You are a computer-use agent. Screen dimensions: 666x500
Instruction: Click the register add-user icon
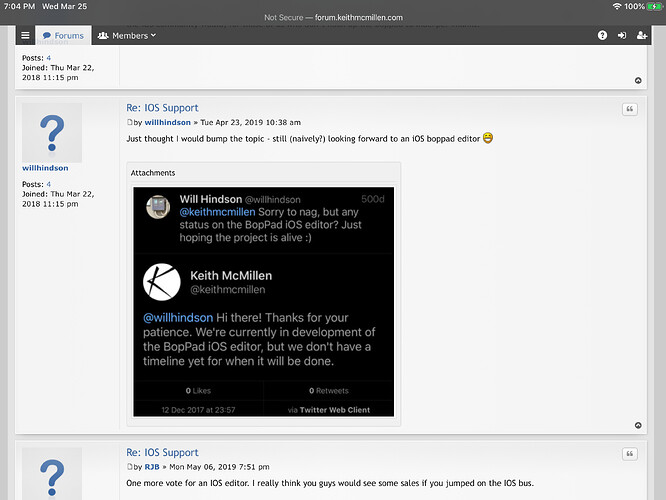pyautogui.click(x=641, y=35)
